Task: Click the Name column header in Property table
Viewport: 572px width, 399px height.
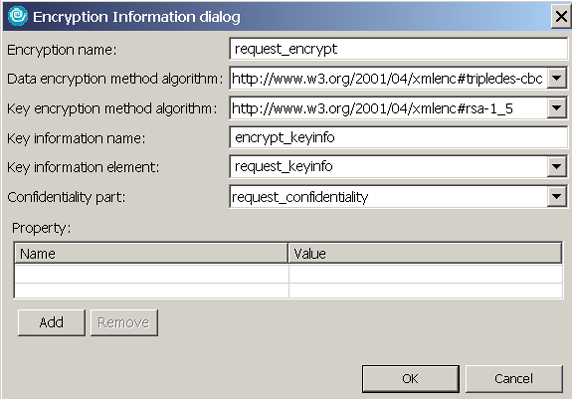Action: point(151,253)
